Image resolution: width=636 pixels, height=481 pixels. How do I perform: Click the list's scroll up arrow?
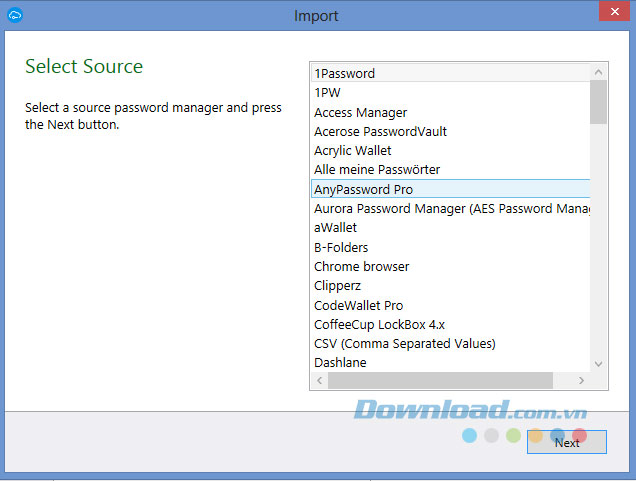(x=598, y=73)
